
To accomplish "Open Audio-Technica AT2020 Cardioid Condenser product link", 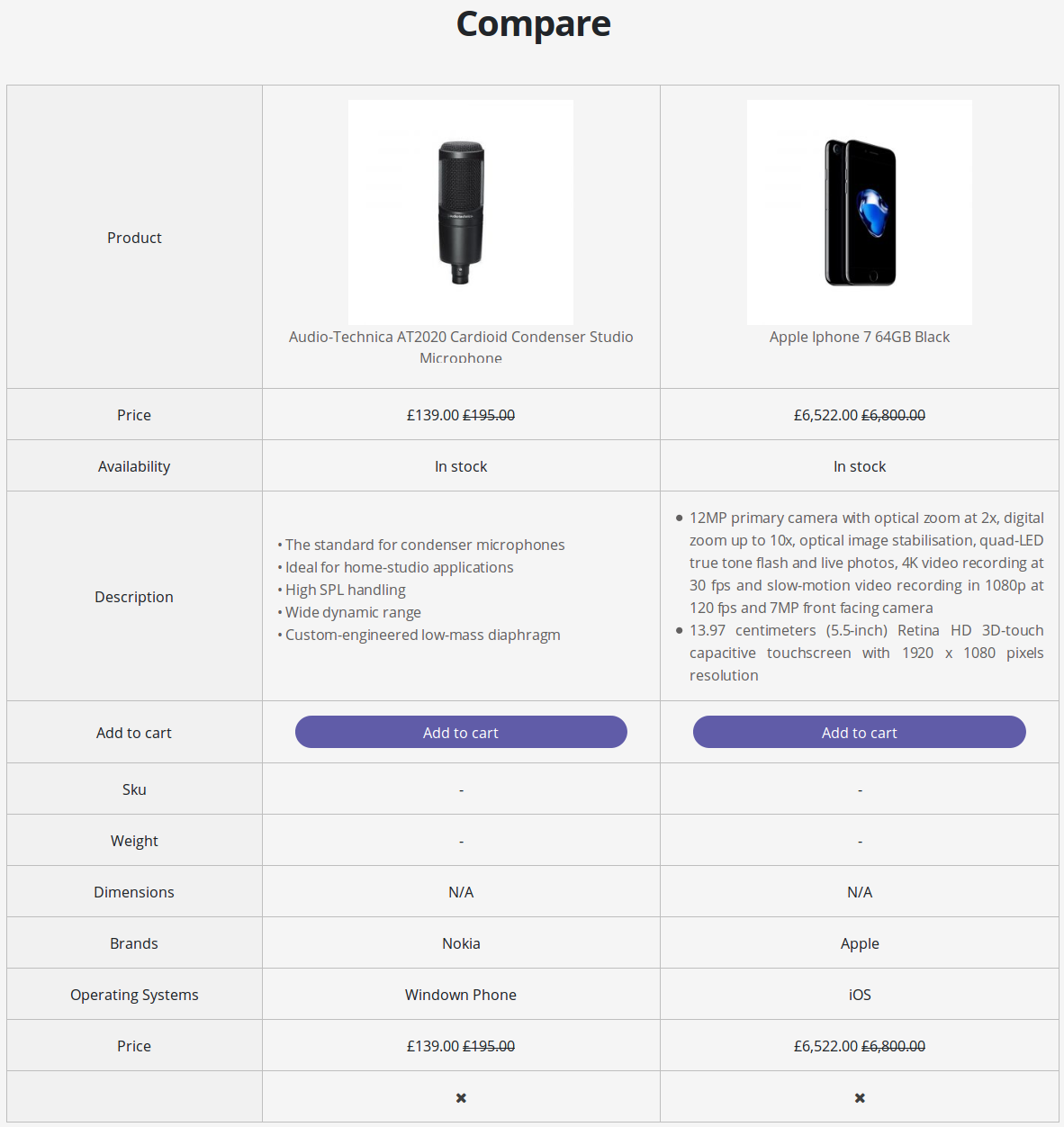I will pos(461,347).
